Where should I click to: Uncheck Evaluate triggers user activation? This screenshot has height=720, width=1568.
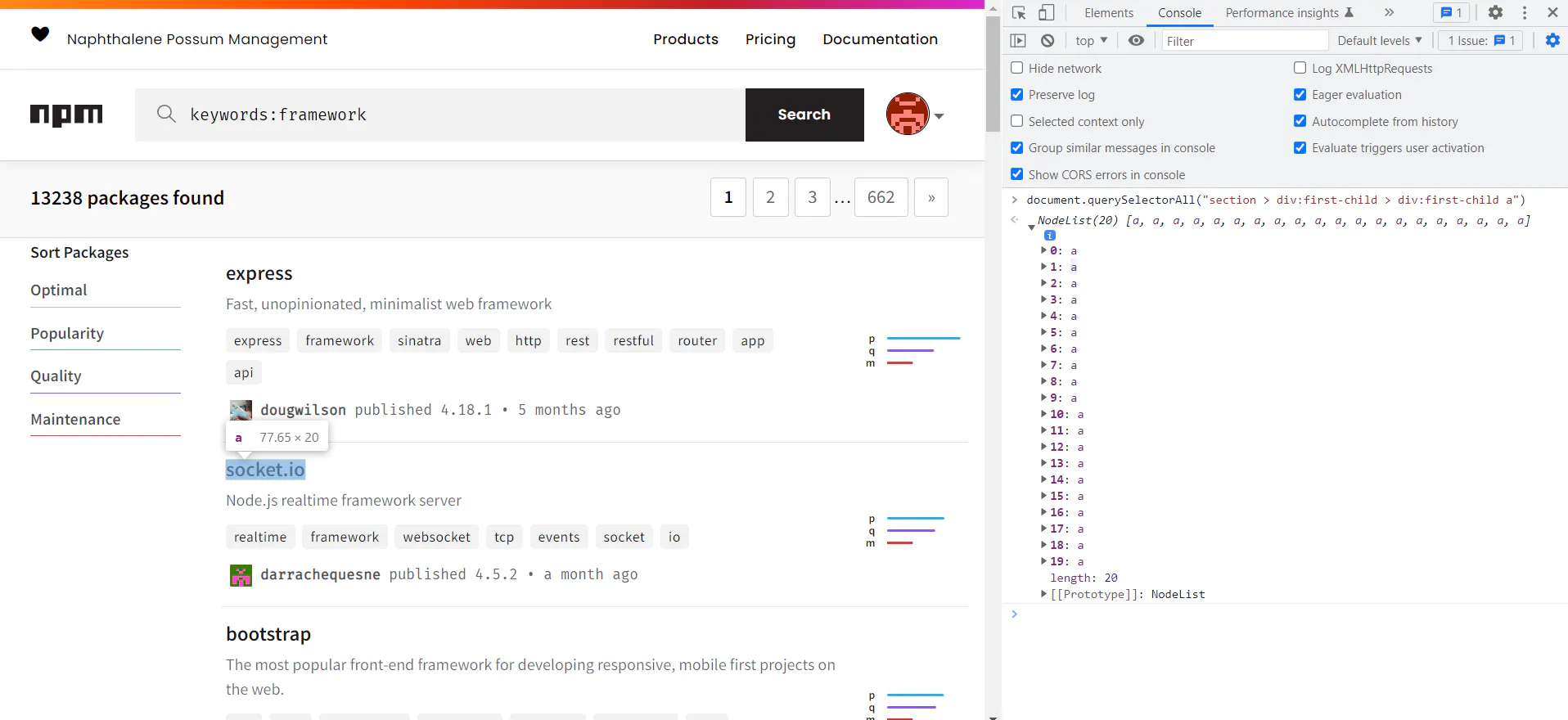click(1300, 147)
